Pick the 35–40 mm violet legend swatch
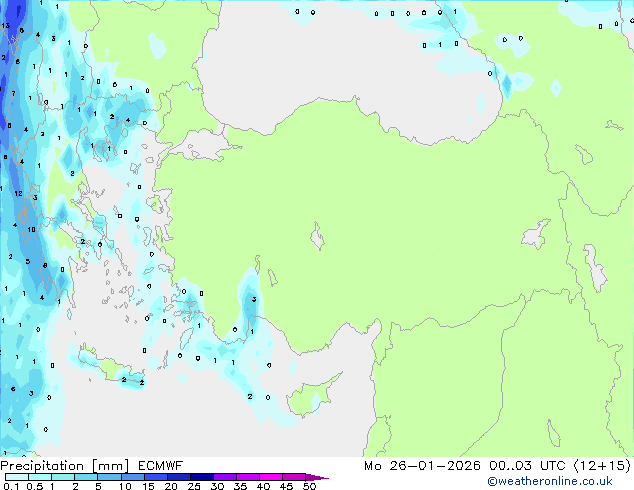This screenshot has height=490, width=634. pyautogui.click(x=248, y=477)
